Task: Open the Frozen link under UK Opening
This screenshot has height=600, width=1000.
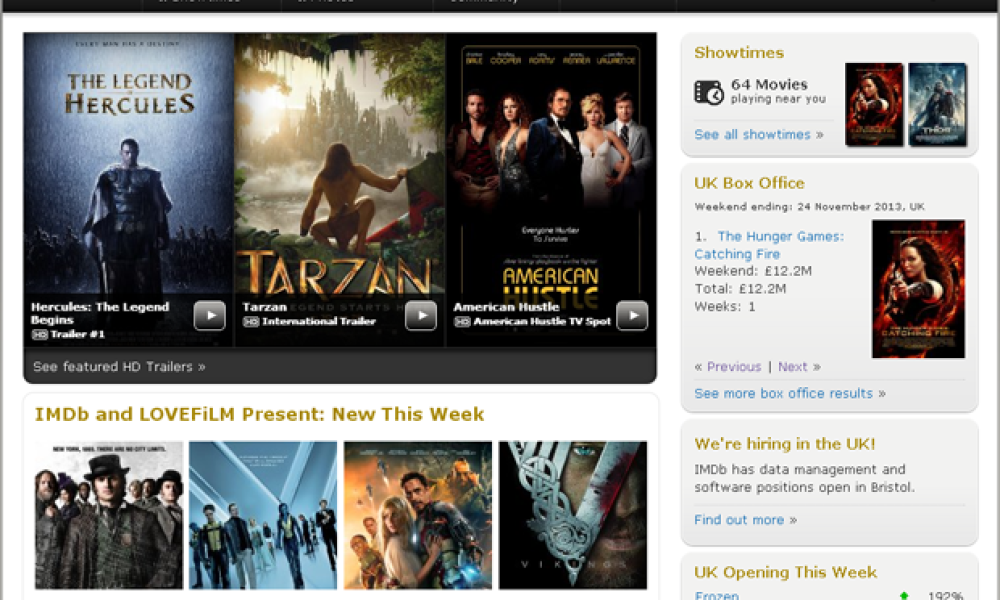Action: (x=716, y=596)
